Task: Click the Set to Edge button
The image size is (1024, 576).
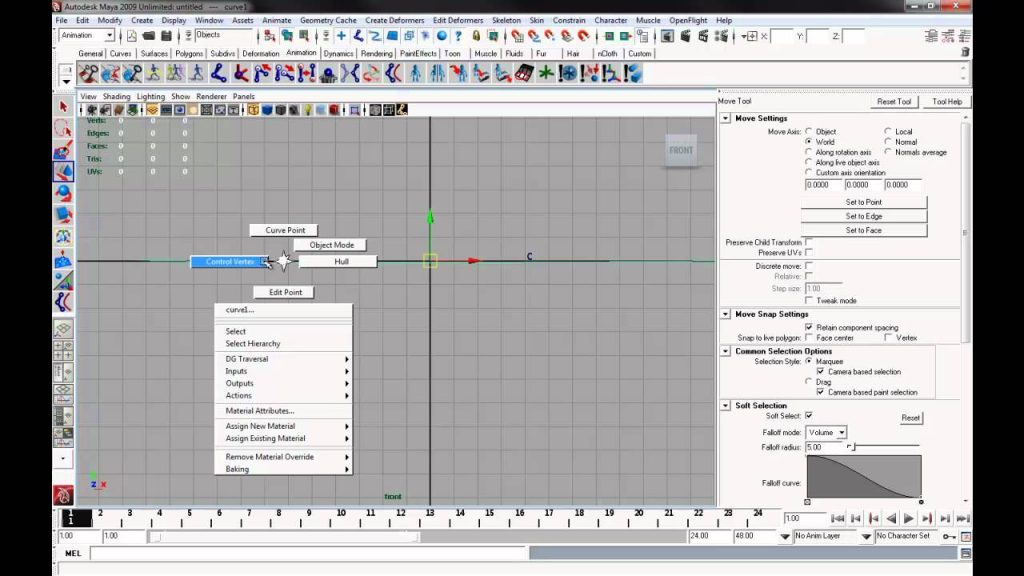Action: 863,216
